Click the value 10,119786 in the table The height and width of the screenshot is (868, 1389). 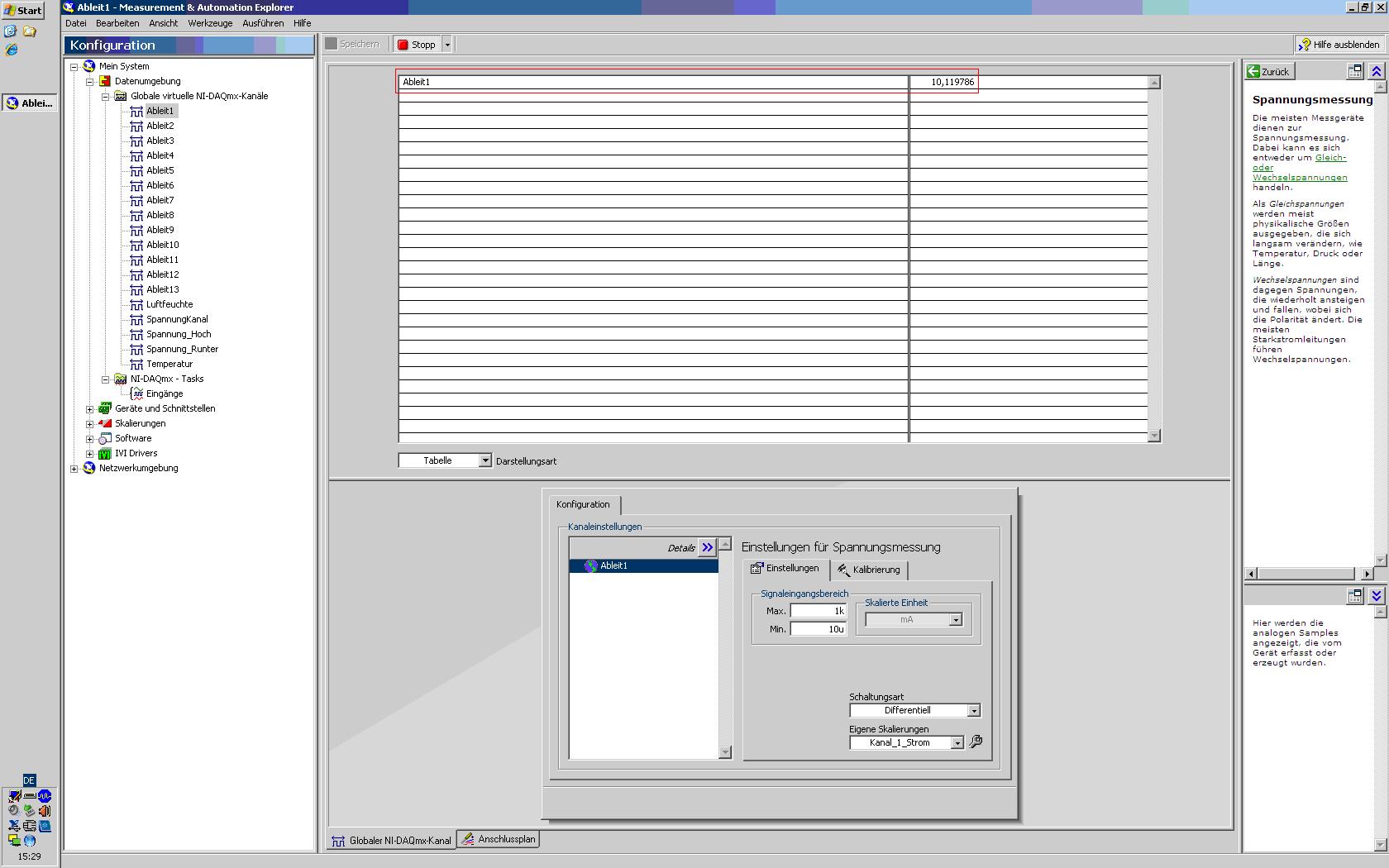point(952,82)
